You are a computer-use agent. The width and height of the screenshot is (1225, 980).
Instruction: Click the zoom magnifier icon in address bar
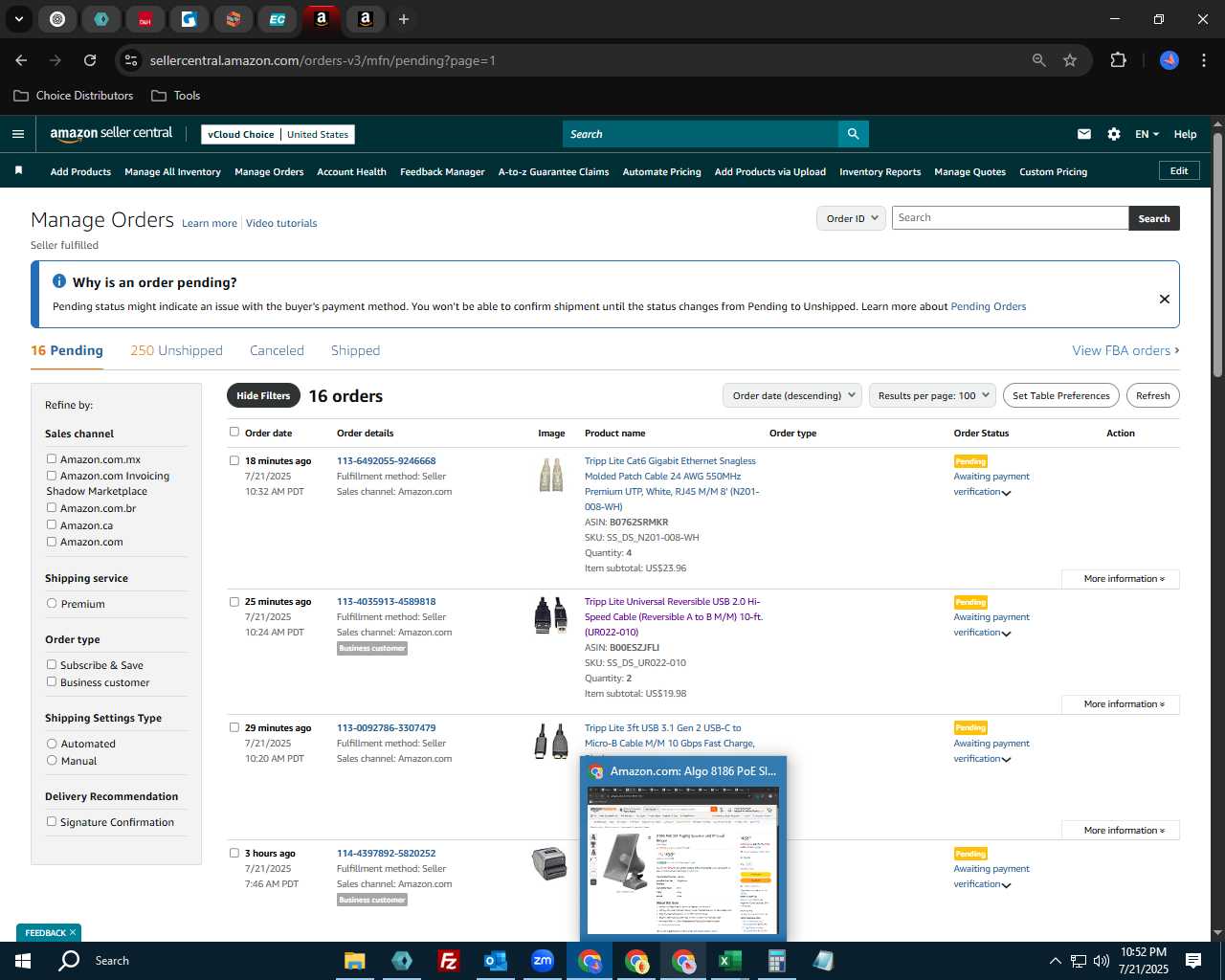coord(1039,60)
